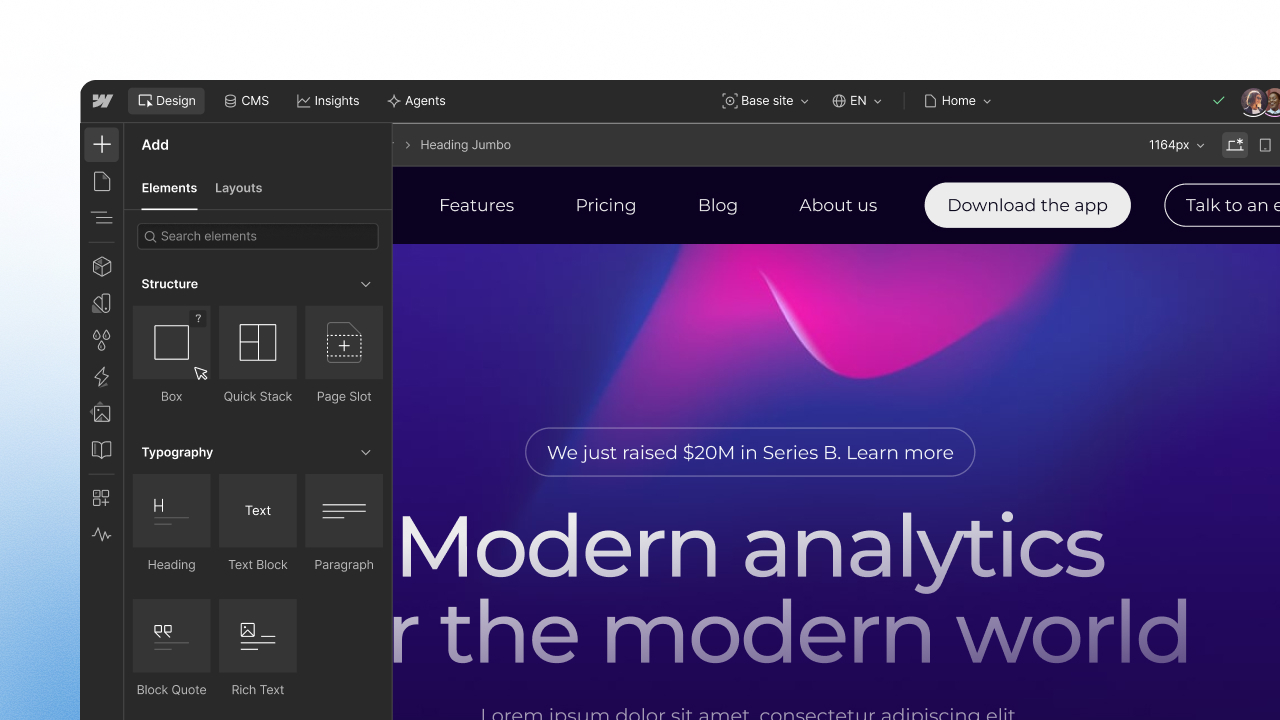Switch to Design mode
The width and height of the screenshot is (1280, 720).
[x=167, y=101]
